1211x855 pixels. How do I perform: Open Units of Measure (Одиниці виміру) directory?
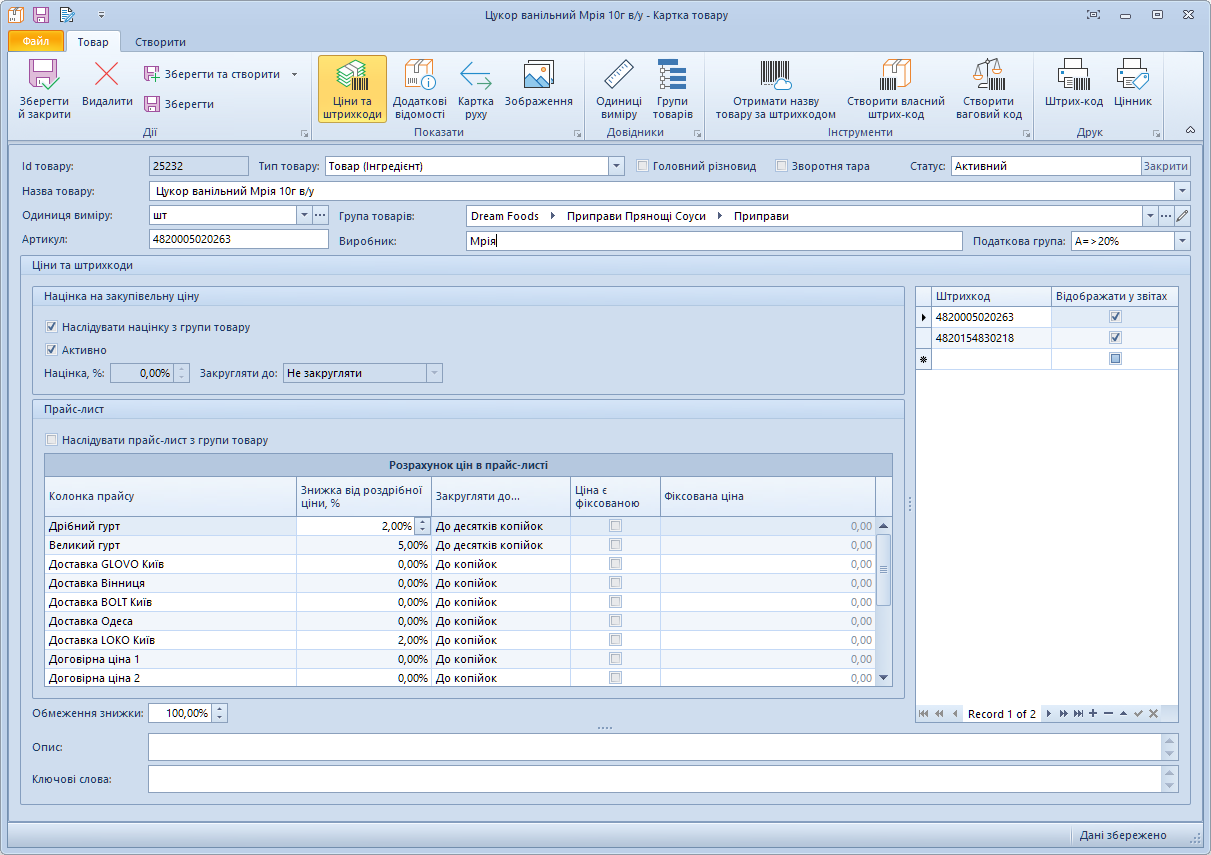tap(618, 89)
